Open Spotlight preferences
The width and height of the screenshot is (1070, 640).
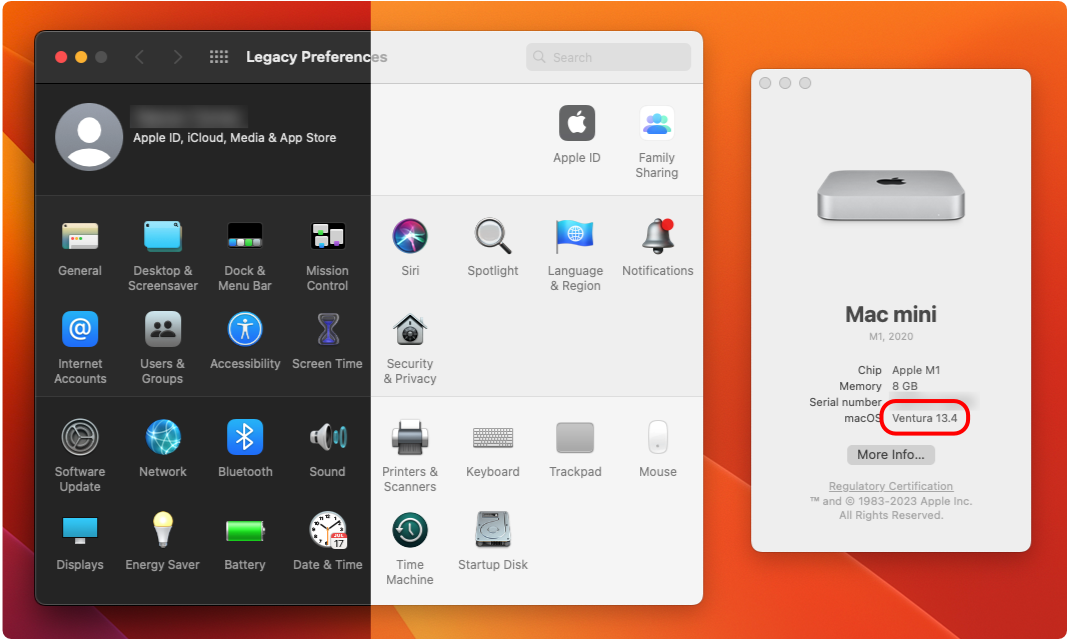pos(493,237)
